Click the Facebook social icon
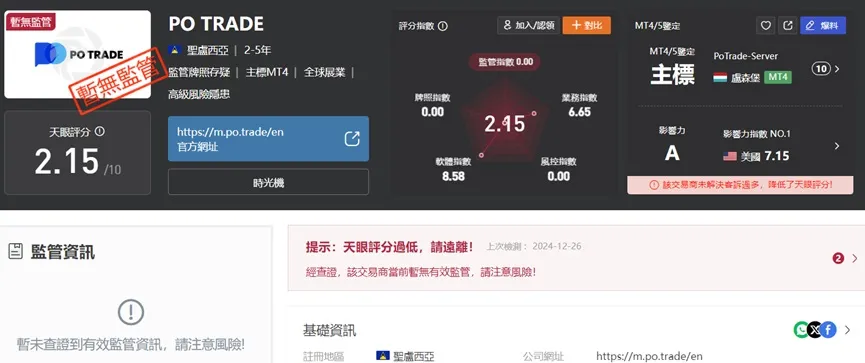 coord(827,330)
